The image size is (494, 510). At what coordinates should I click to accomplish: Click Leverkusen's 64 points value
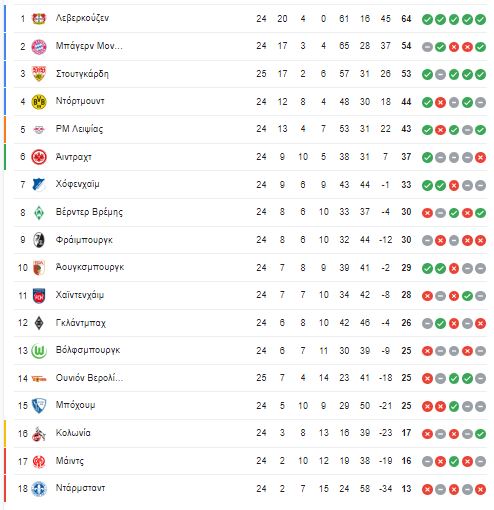406,19
